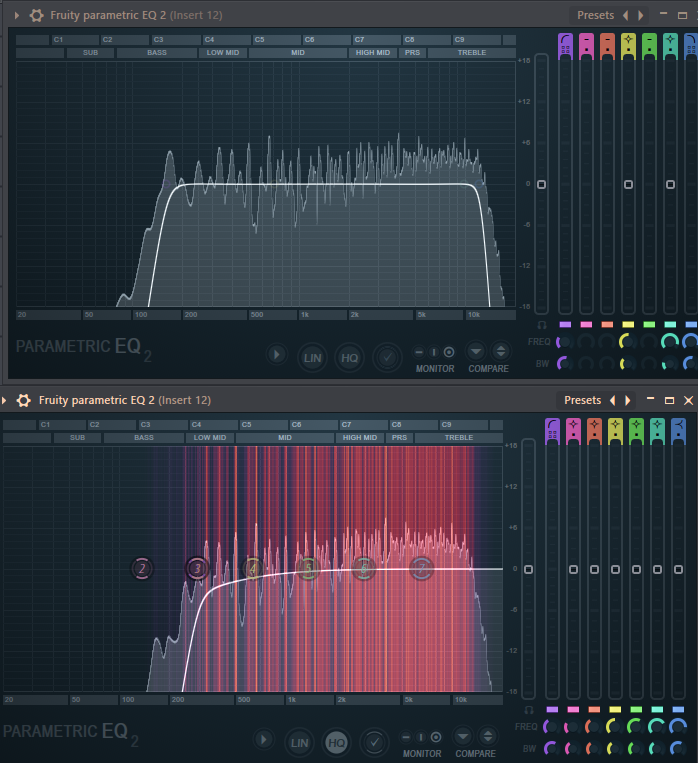
Task: Click purple band type icon in top window
Action: (x=565, y=46)
